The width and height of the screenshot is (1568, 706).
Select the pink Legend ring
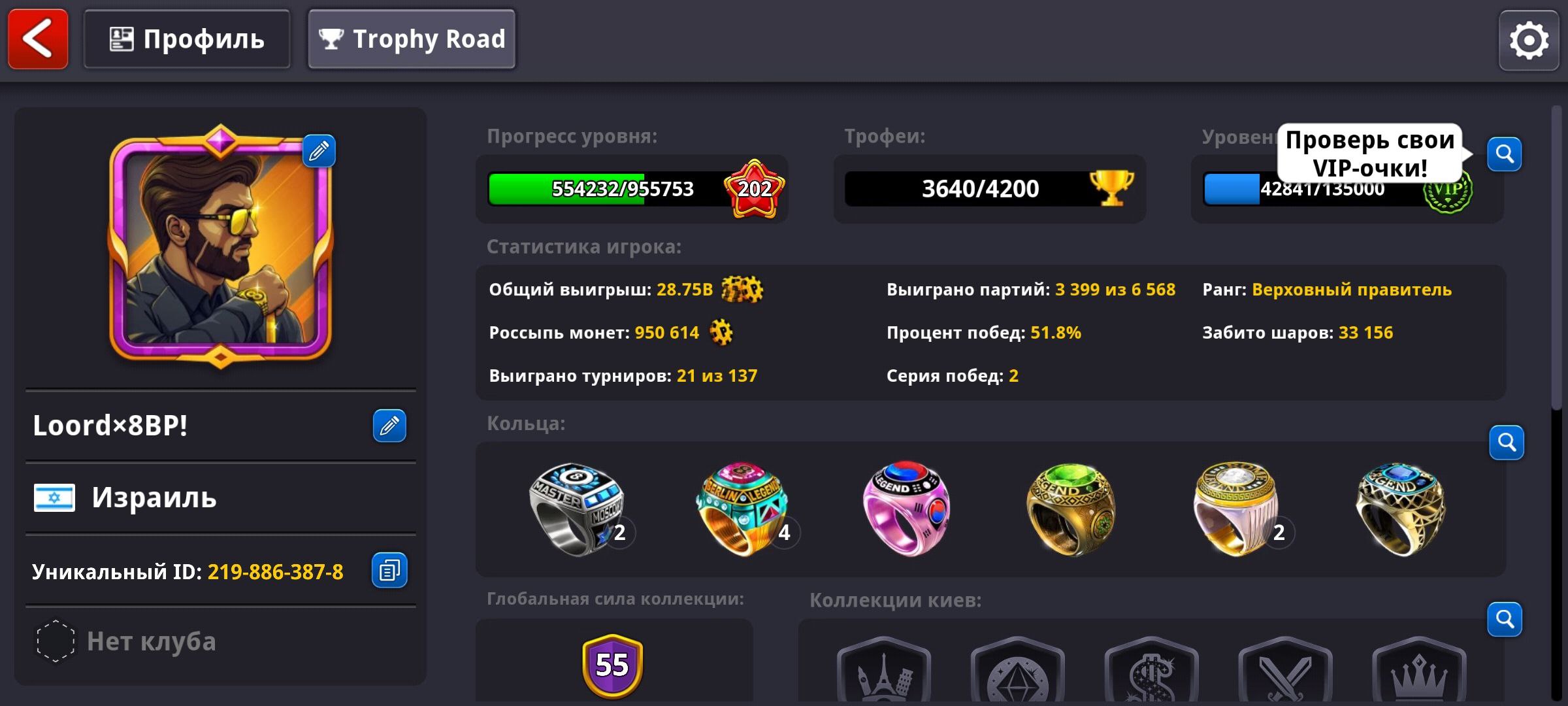pyautogui.click(x=907, y=509)
